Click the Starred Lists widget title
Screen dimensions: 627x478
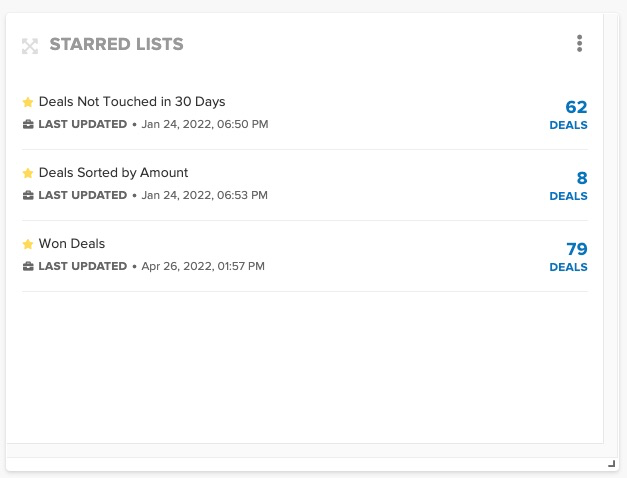tap(116, 45)
